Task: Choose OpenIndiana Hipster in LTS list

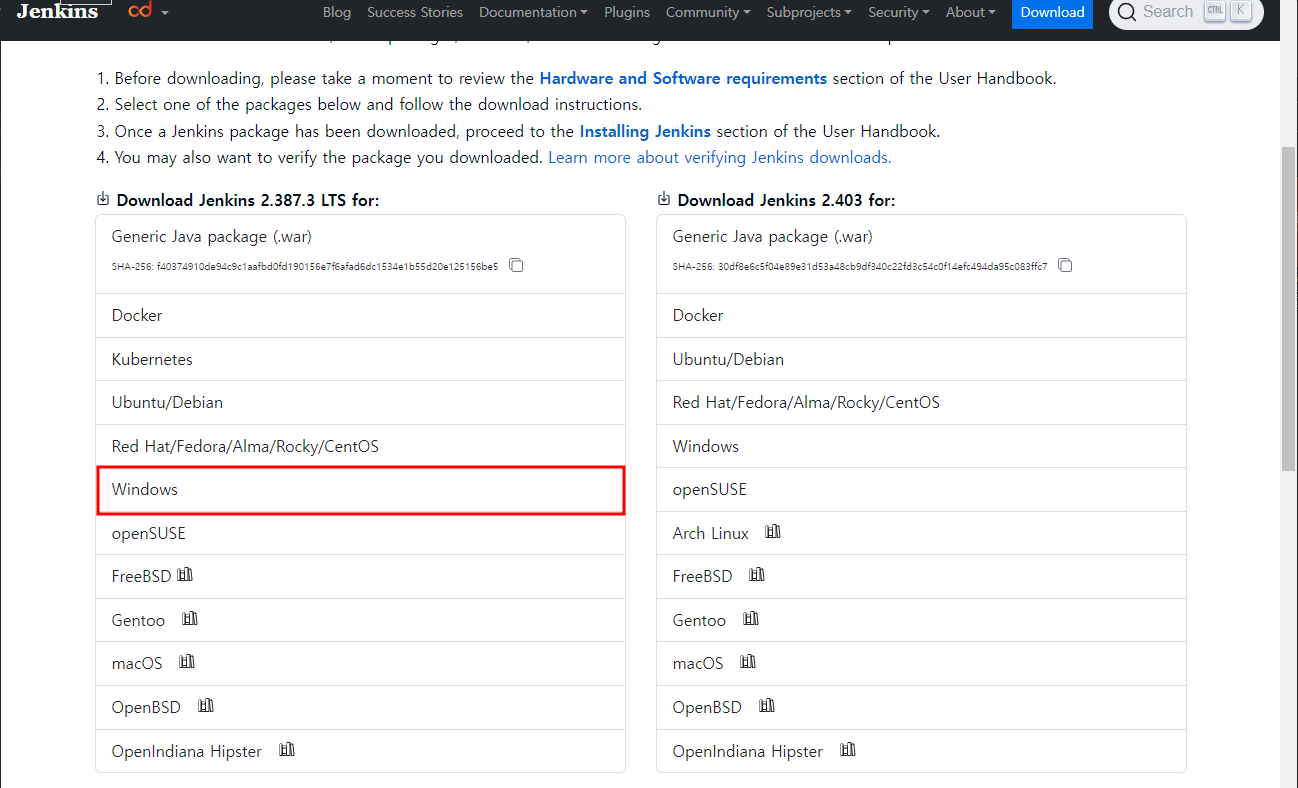Action: pyautogui.click(x=360, y=751)
